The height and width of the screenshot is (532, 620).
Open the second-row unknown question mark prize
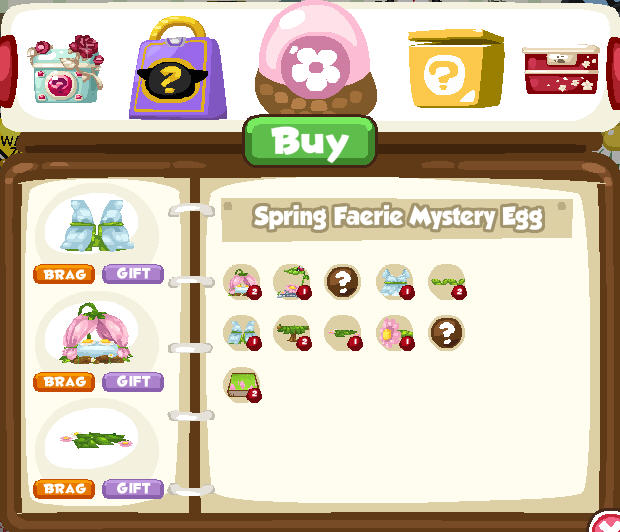coord(447,332)
